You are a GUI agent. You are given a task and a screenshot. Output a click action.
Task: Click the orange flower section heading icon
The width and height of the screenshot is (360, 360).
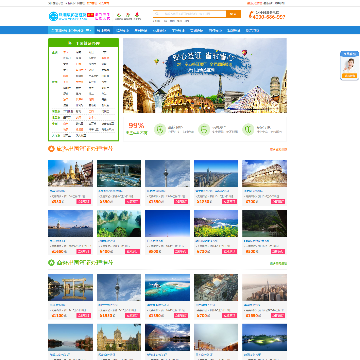51,149
